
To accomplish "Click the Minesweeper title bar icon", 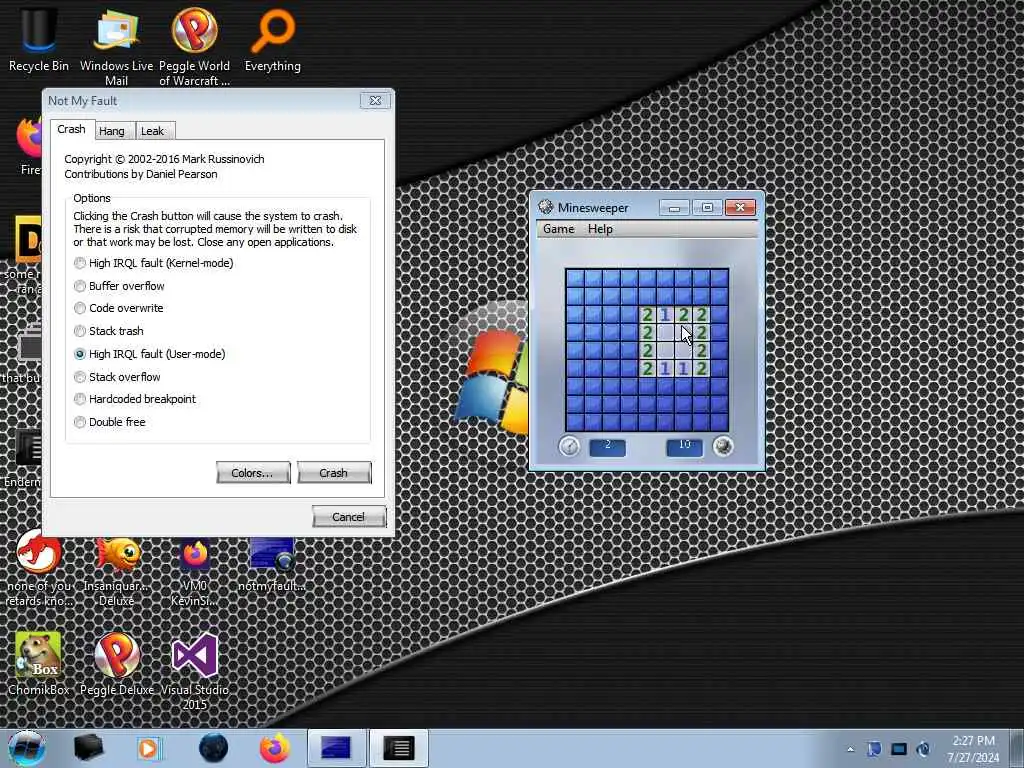I will 545,207.
